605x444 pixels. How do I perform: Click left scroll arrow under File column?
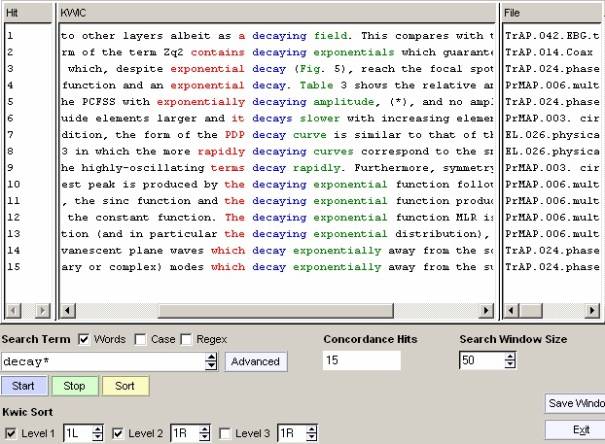(509, 311)
